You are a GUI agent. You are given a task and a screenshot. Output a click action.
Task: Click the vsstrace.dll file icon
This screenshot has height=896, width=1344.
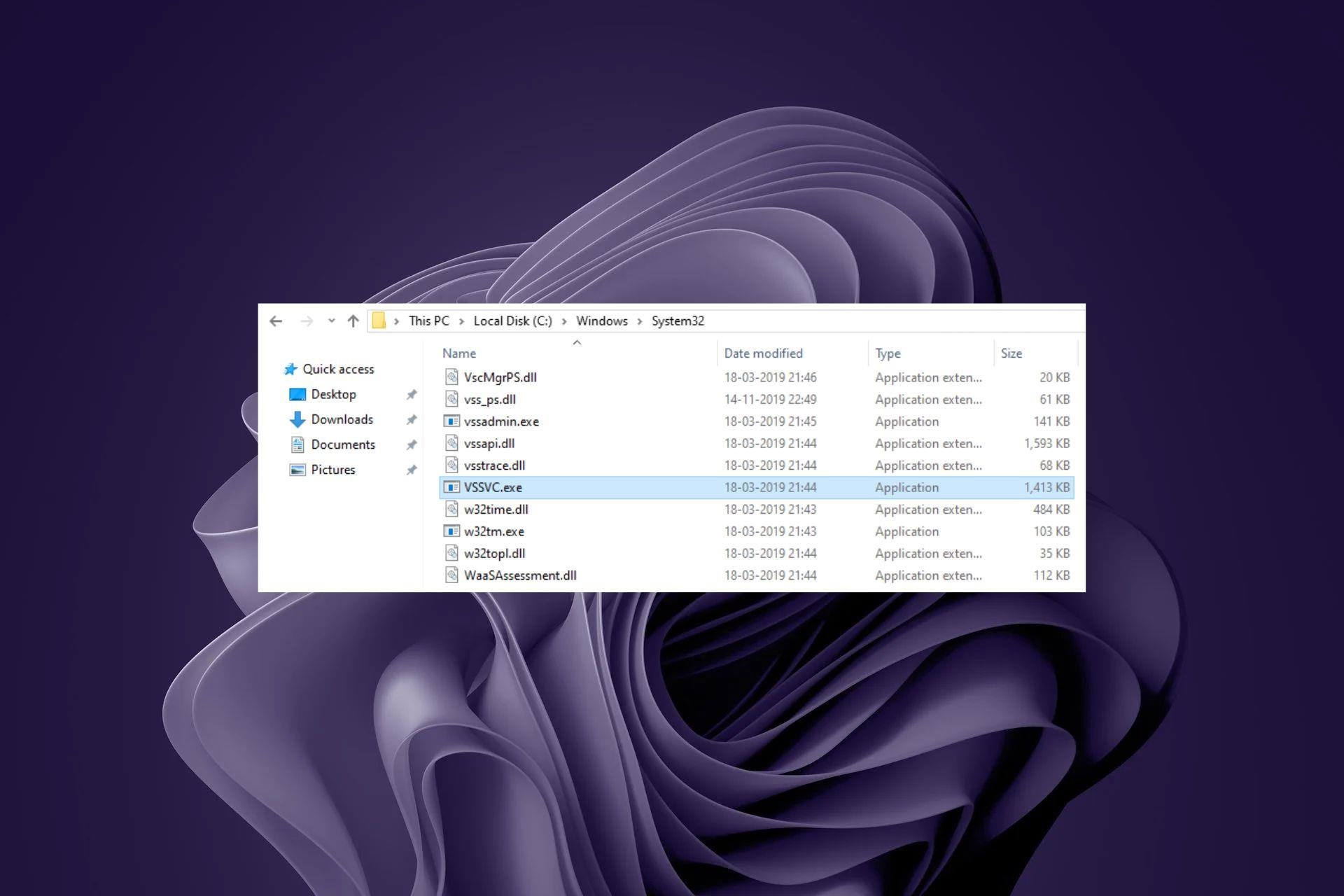click(x=452, y=465)
